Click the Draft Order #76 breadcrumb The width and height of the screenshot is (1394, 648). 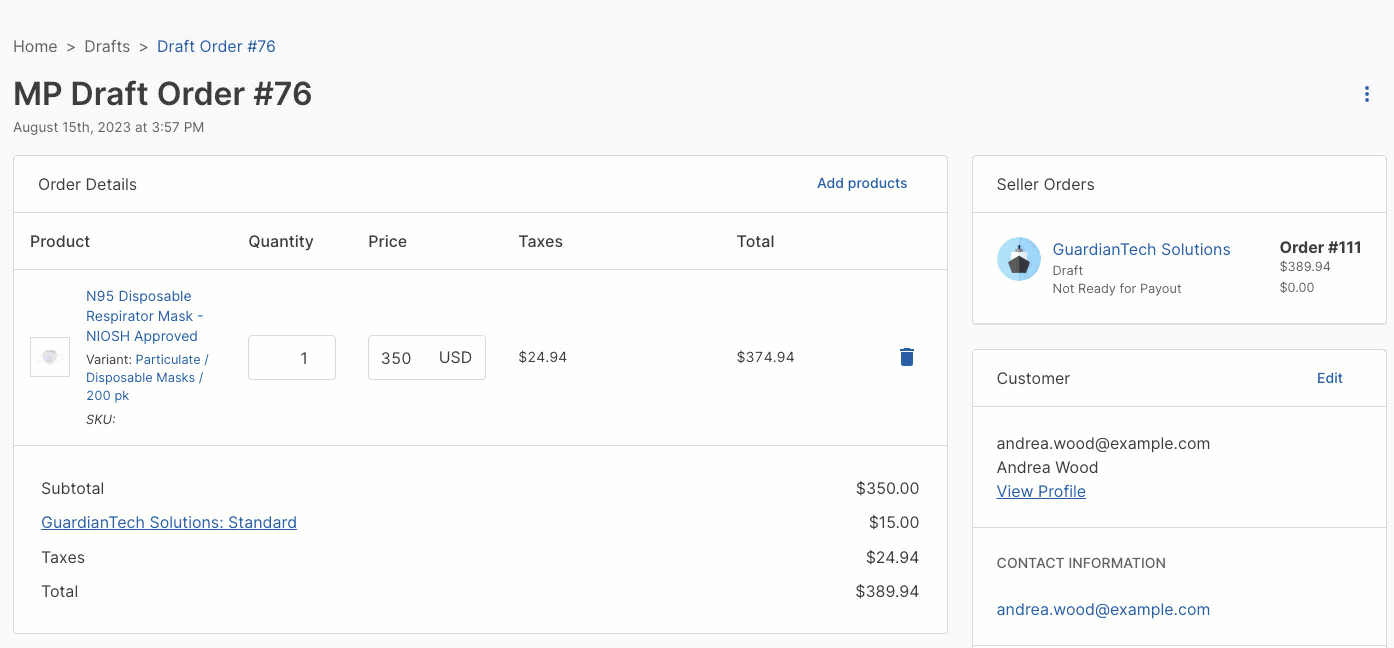(x=216, y=47)
